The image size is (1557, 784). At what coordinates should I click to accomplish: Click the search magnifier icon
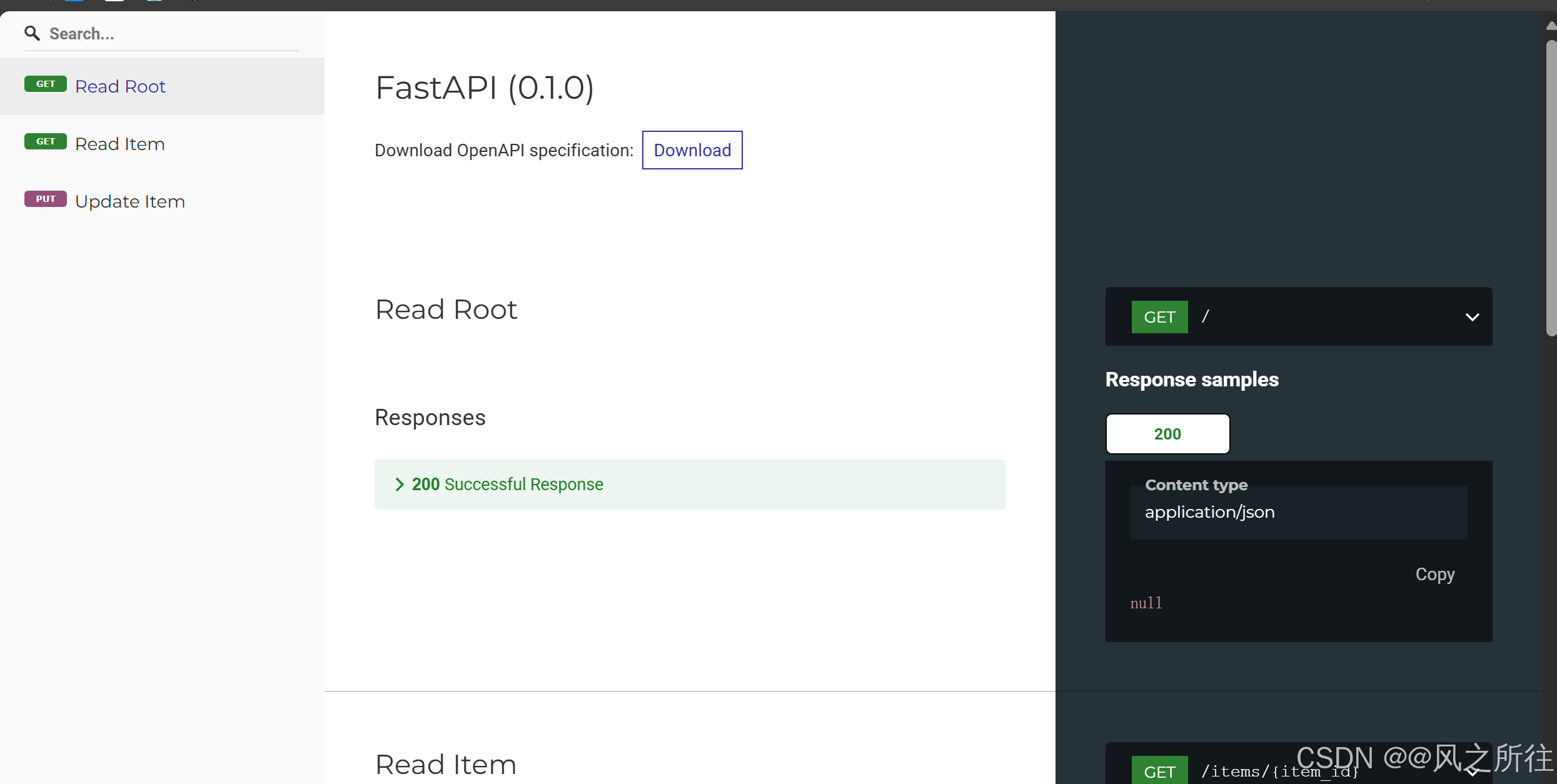point(32,33)
